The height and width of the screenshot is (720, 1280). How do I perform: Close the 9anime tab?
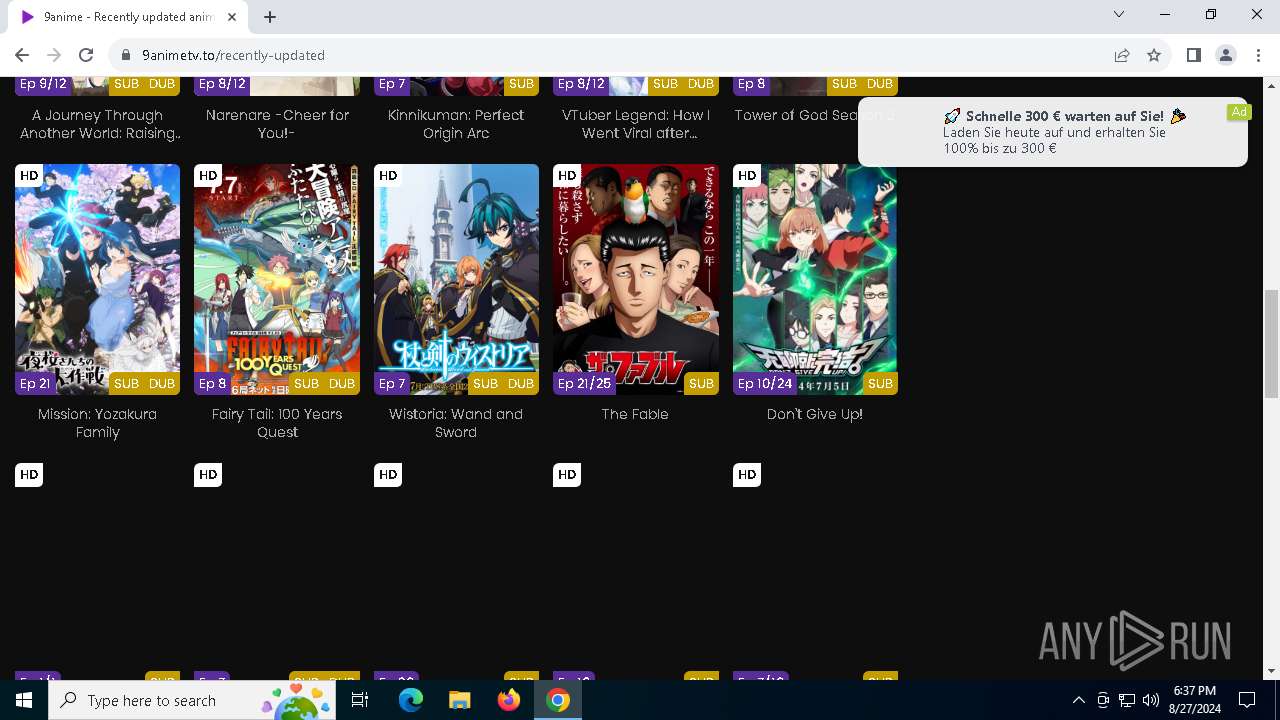pyautogui.click(x=232, y=16)
